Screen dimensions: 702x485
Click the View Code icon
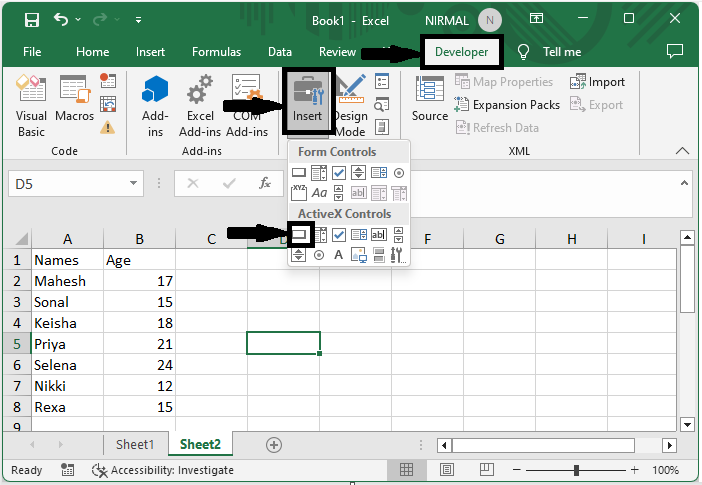[x=381, y=104]
